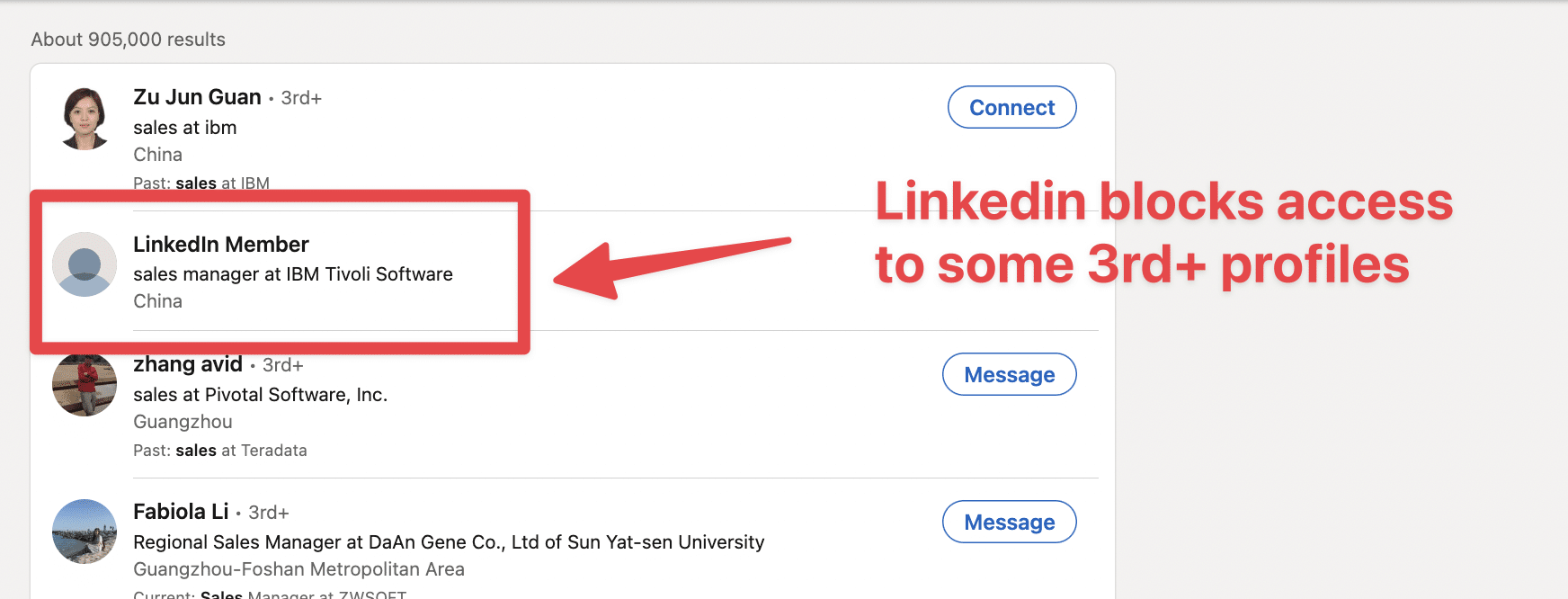Open Zu Jun Guan's profile

point(196,96)
